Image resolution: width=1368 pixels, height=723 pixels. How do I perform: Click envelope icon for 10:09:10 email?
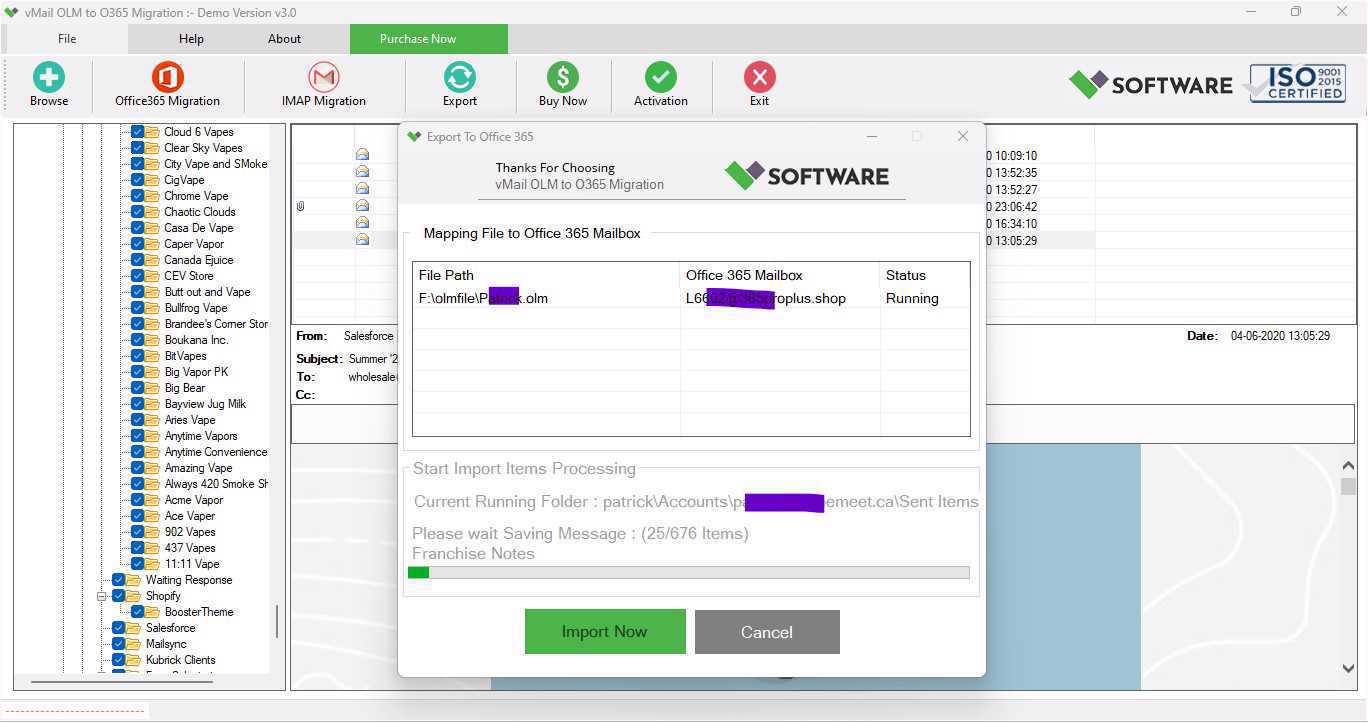pyautogui.click(x=362, y=155)
